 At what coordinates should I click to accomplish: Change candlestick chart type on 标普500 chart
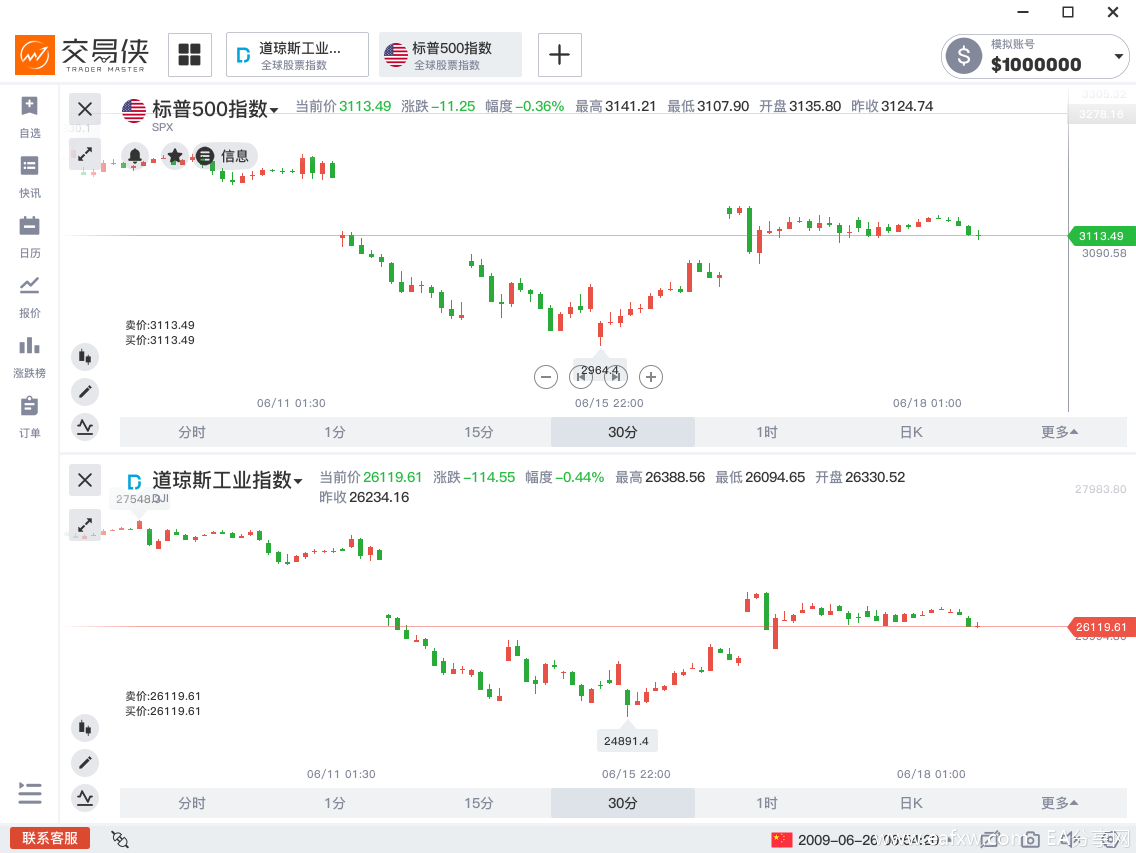pyautogui.click(x=85, y=357)
